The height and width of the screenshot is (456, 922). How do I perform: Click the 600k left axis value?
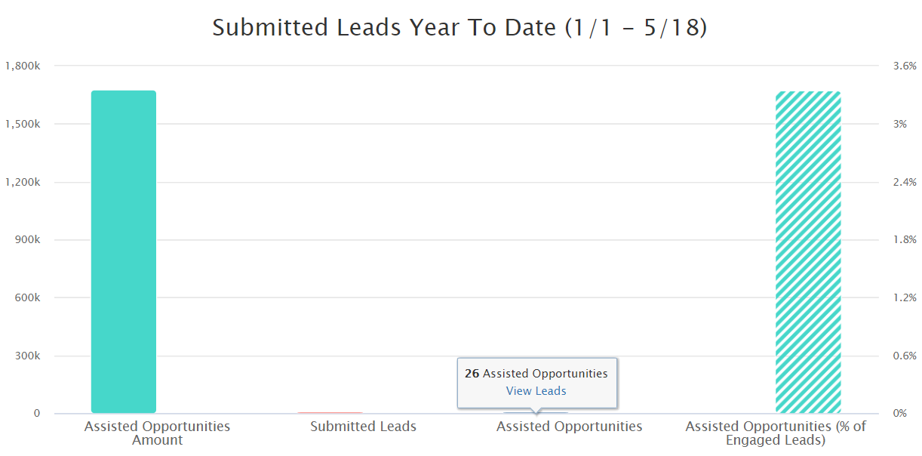click(28, 298)
